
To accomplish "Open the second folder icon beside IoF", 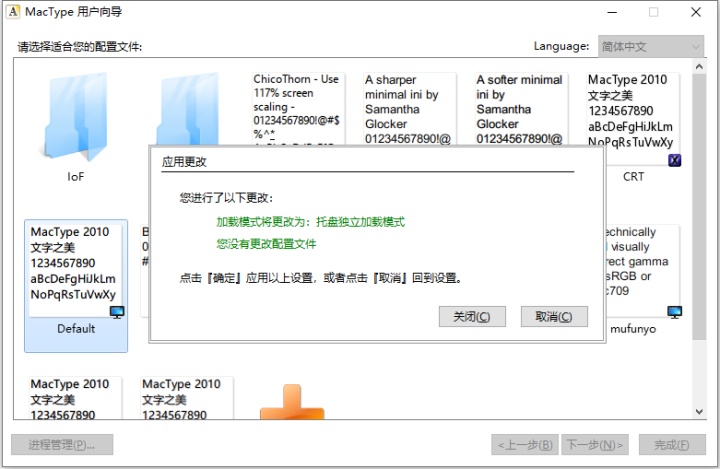I will point(187,109).
